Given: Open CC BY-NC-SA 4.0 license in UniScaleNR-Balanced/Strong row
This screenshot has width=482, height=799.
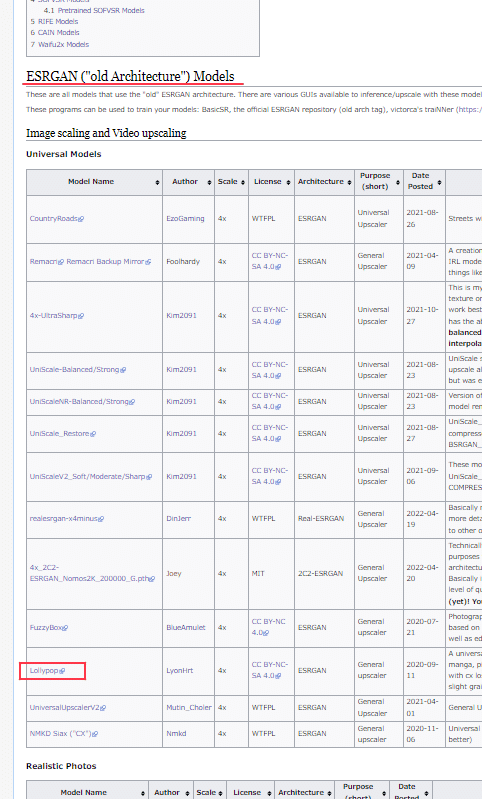Looking at the screenshot, I should [270, 401].
